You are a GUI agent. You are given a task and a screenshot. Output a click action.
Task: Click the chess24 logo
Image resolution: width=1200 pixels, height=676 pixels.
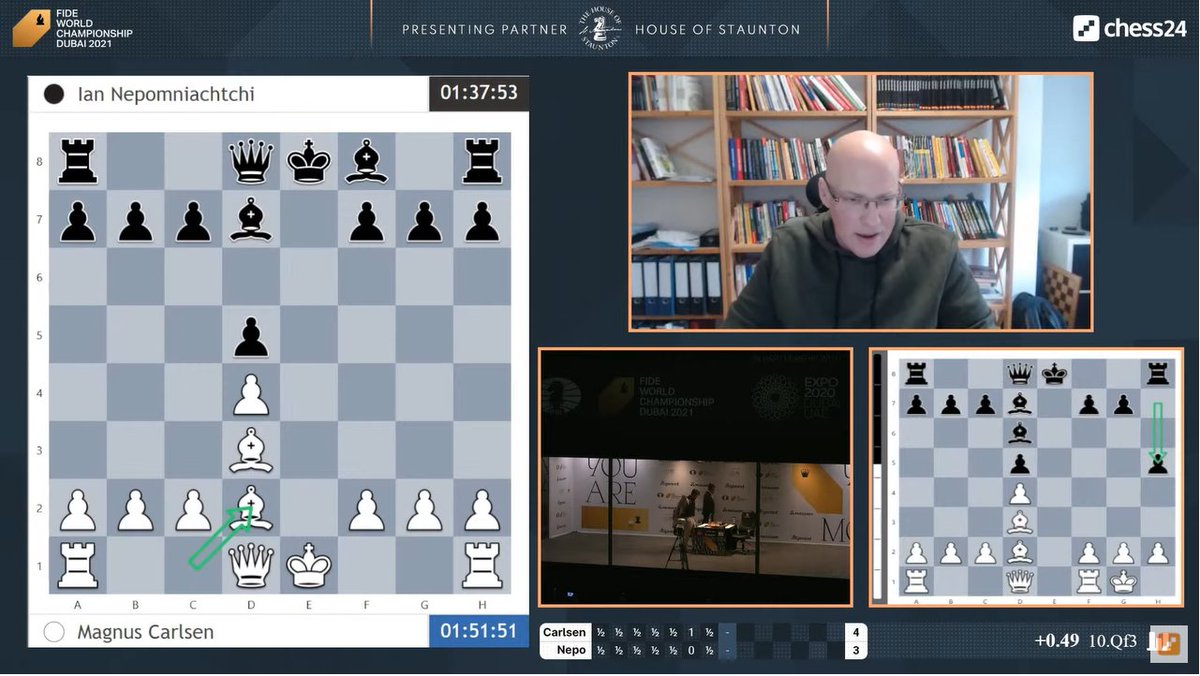click(x=1130, y=28)
